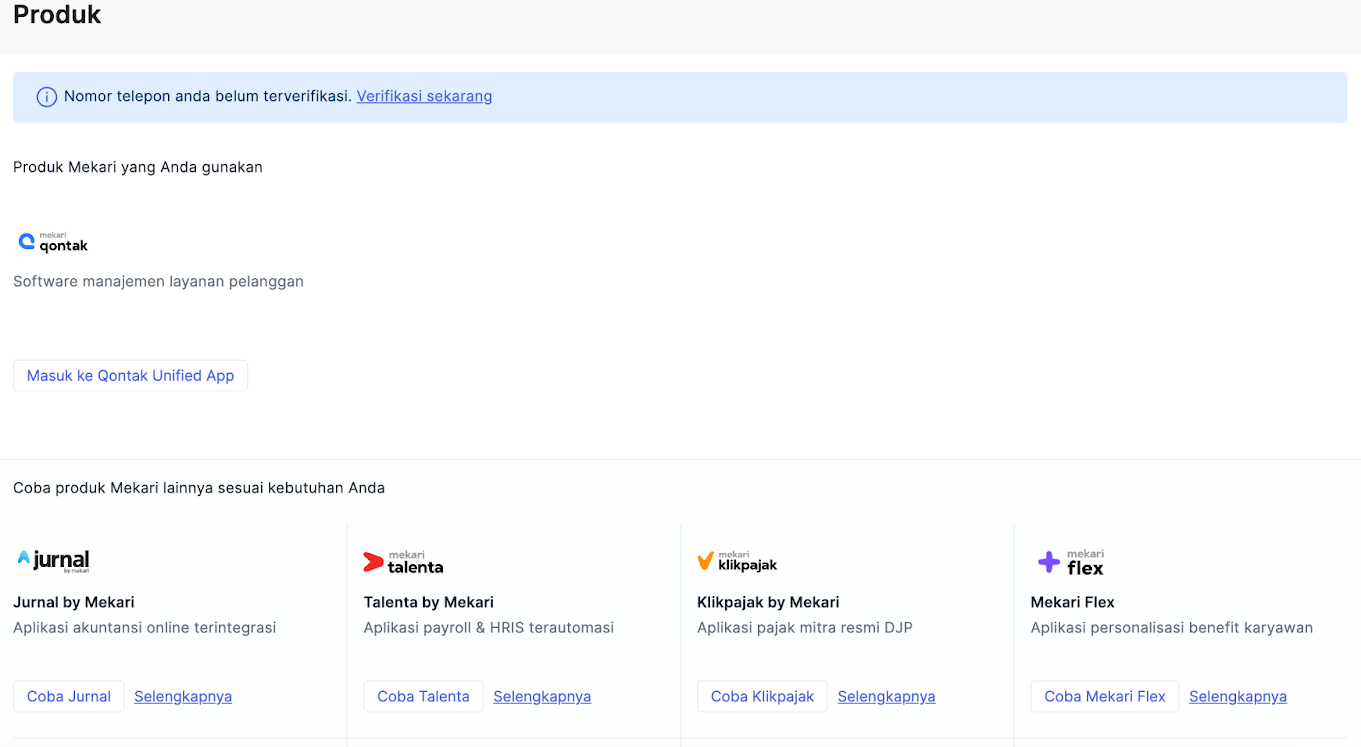
Task: Open Selengkapnya link under Talenta
Action: click(x=542, y=696)
